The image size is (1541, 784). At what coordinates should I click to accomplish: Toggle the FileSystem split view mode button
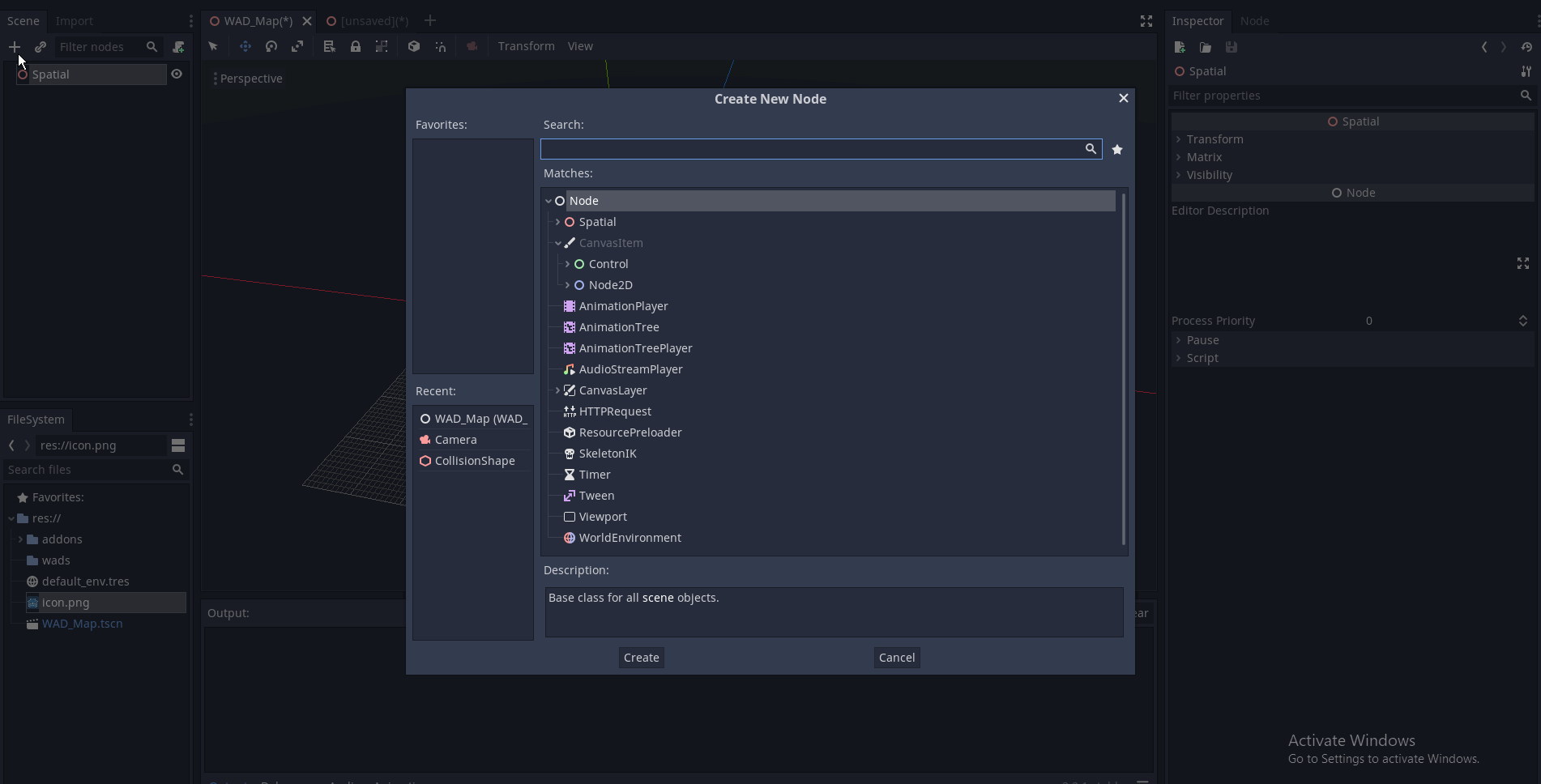click(178, 445)
